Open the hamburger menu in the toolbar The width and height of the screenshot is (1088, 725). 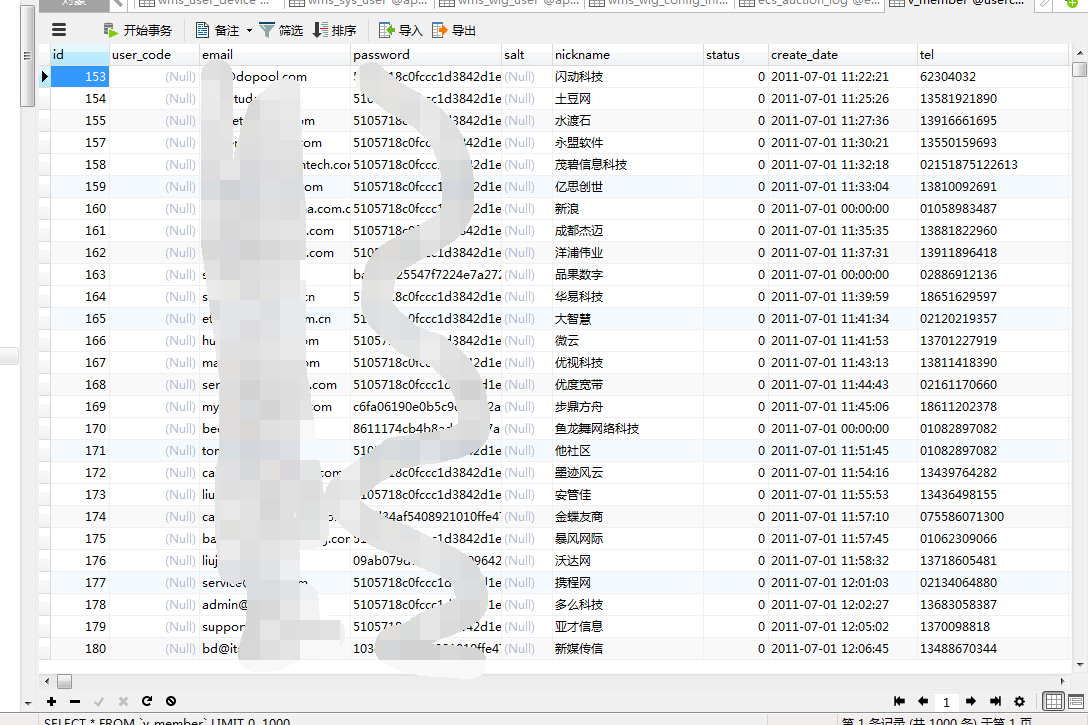tap(59, 30)
